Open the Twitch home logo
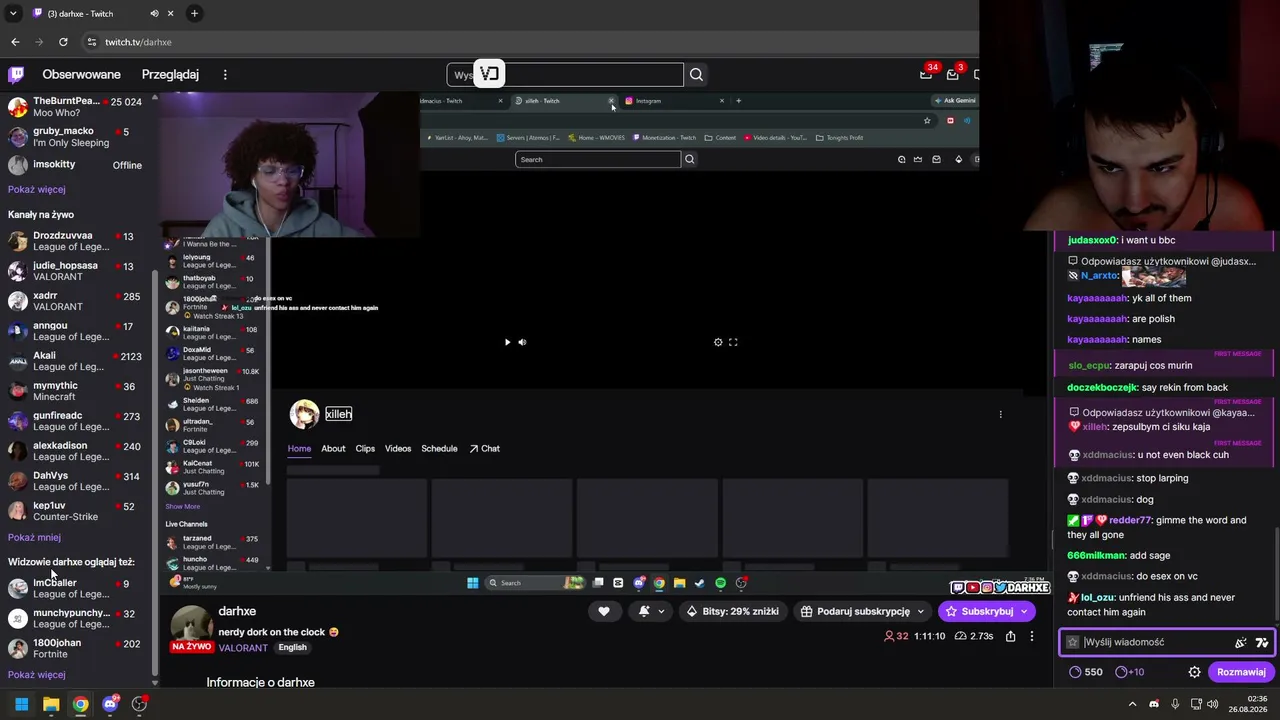 16,74
